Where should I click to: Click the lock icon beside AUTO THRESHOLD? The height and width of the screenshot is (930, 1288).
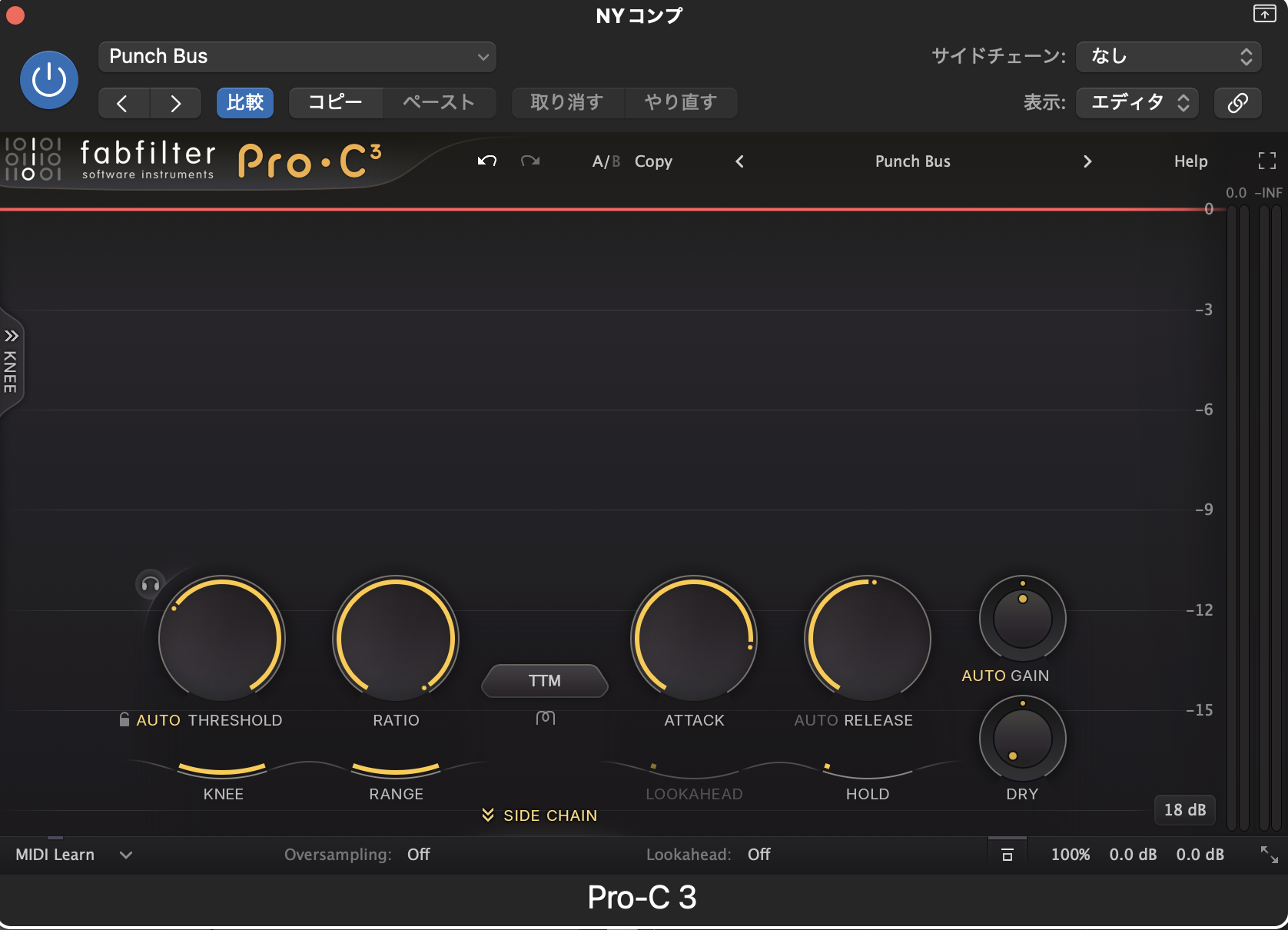(124, 719)
